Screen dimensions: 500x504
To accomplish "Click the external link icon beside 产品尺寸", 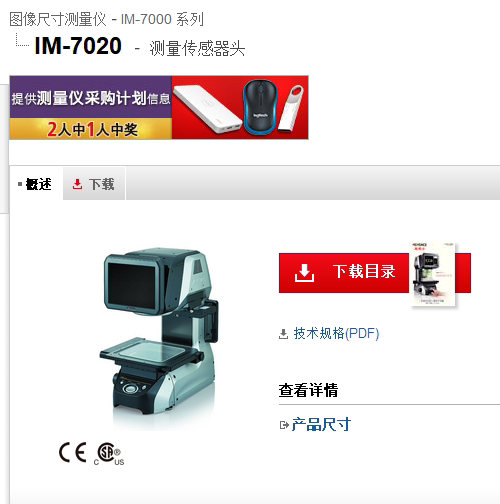I will [x=284, y=425].
